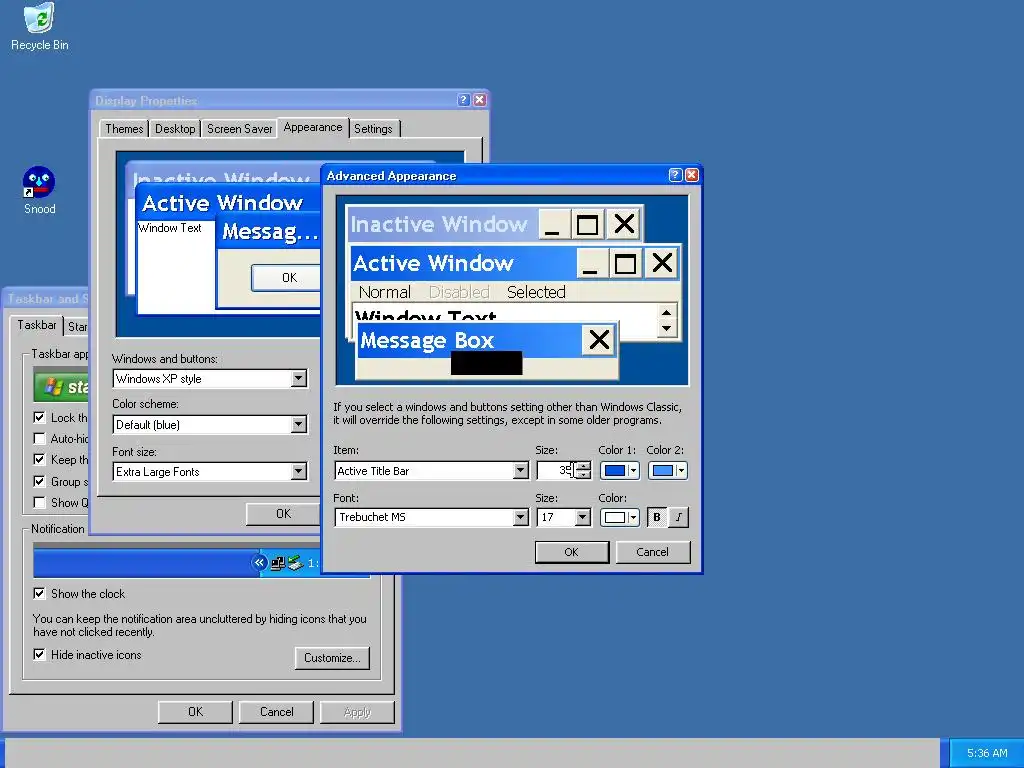
Task: Click Cancel in Taskbar properties window
Action: (x=276, y=712)
